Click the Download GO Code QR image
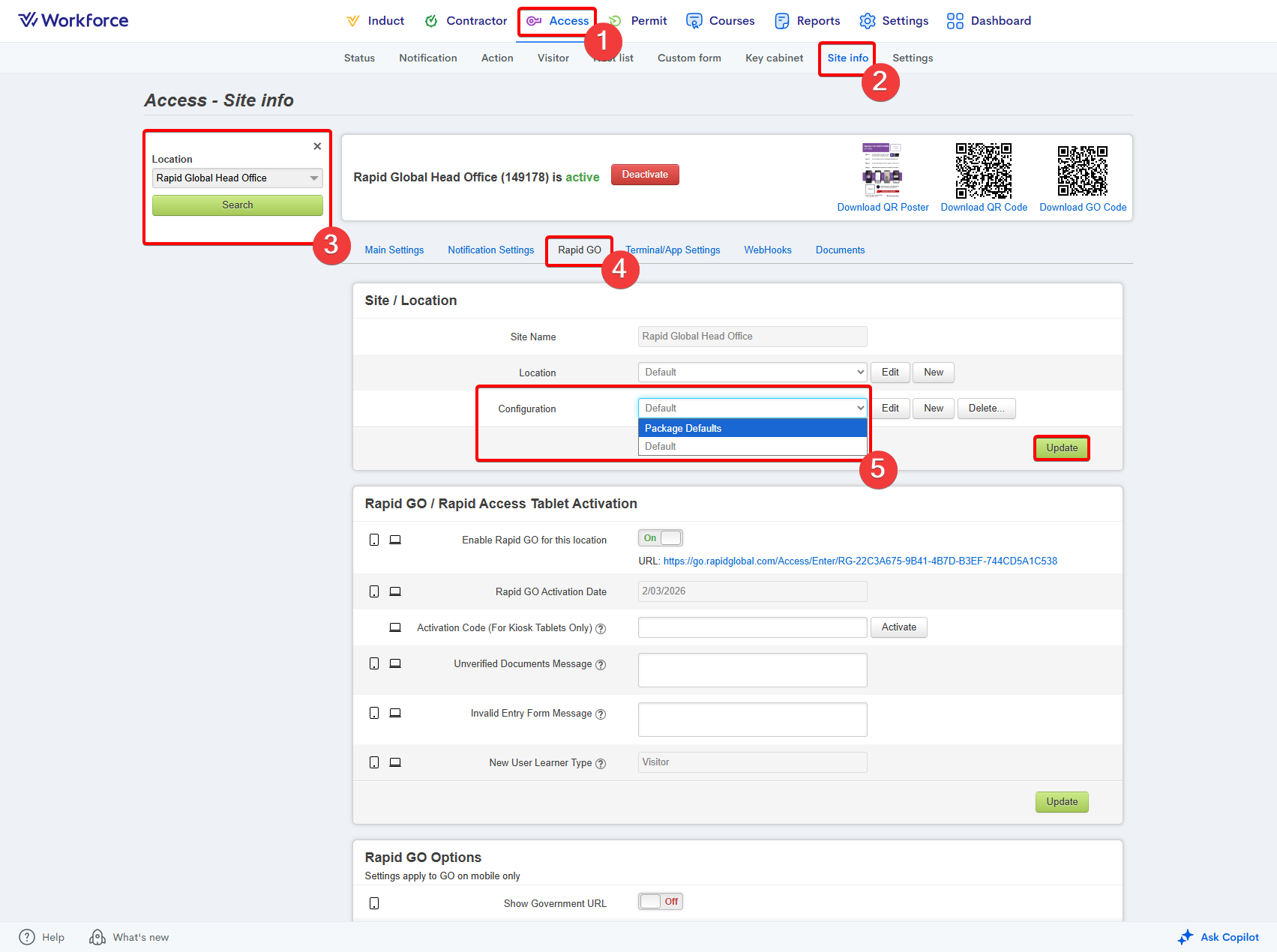The height and width of the screenshot is (952, 1277). coord(1082,170)
